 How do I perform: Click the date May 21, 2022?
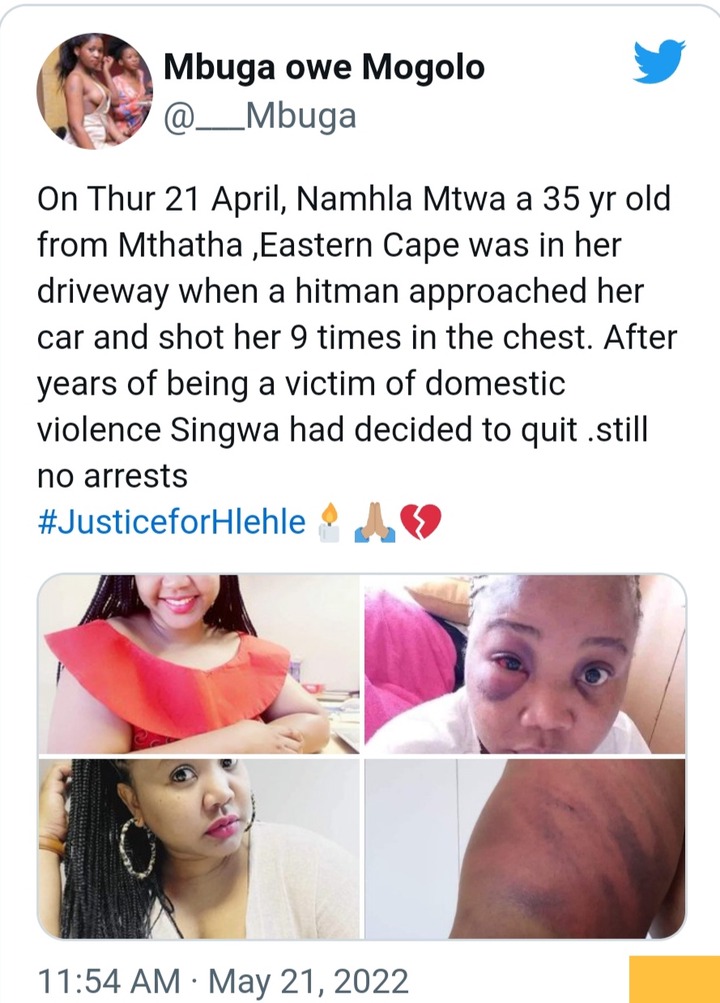pos(309,981)
